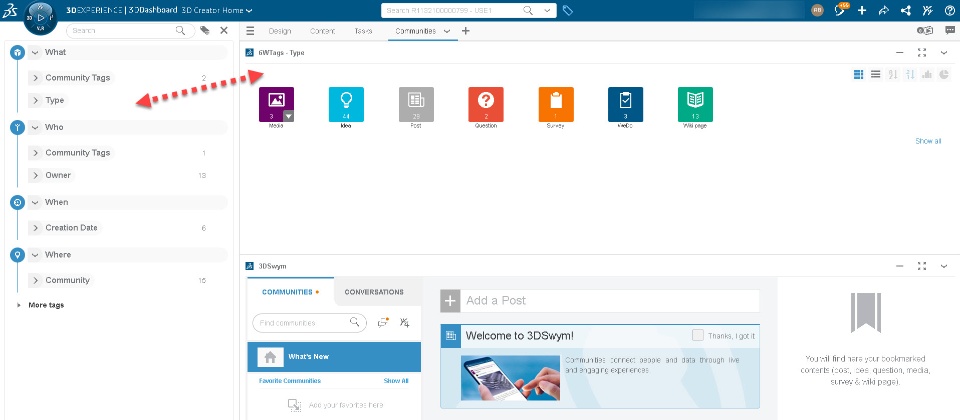Screen dimensions: 960x420
Task: Expand Community Tags under What
Action: click(x=36, y=78)
